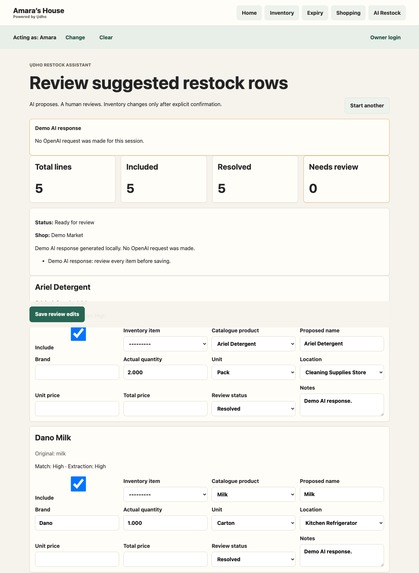The width and height of the screenshot is (419, 573).
Task: Open the AI Restock page
Action: pos(387,13)
